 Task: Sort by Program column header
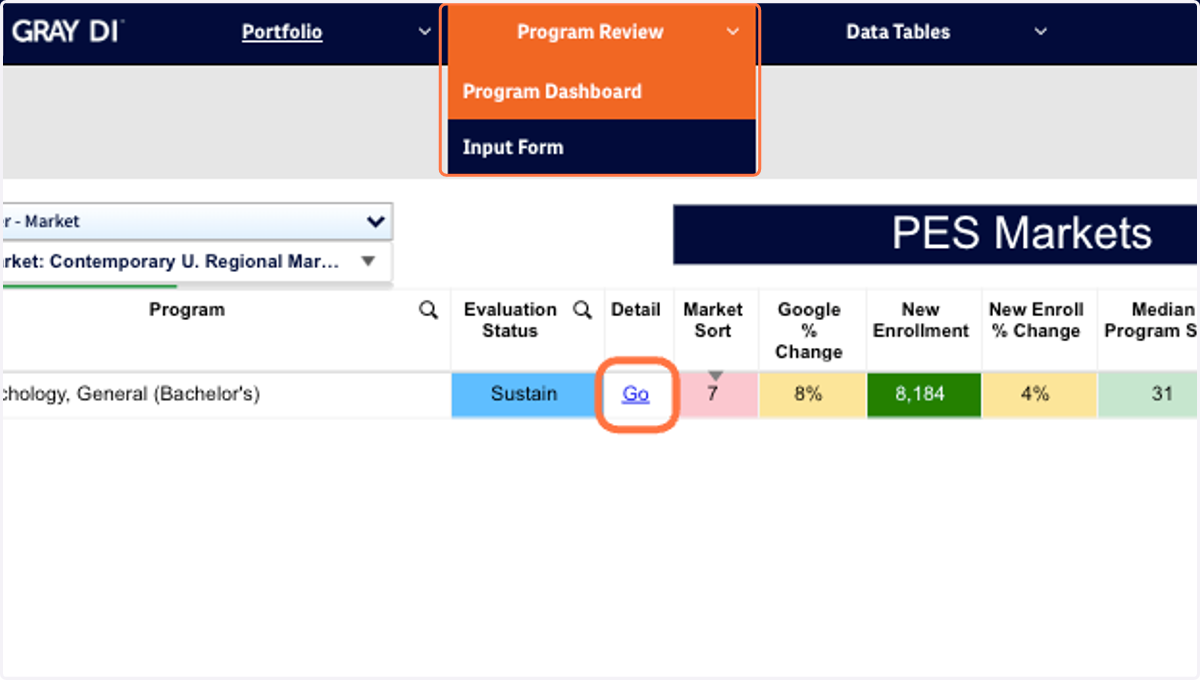[x=187, y=310]
